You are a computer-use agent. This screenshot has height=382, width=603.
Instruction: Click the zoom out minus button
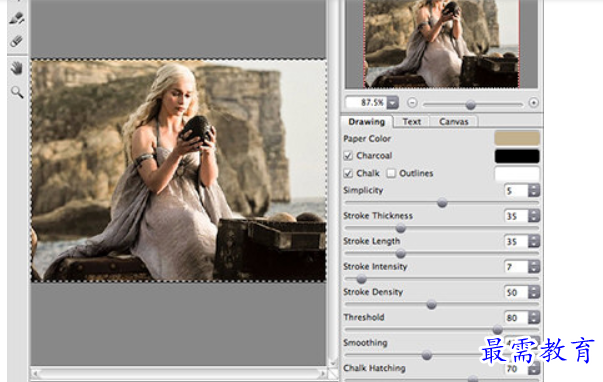pos(412,103)
